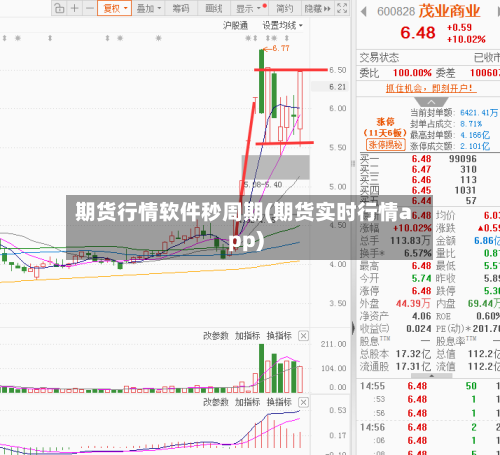The width and height of the screenshot is (500, 455).
Task: Go to previous stock with left arrow
Action: (364, 12)
